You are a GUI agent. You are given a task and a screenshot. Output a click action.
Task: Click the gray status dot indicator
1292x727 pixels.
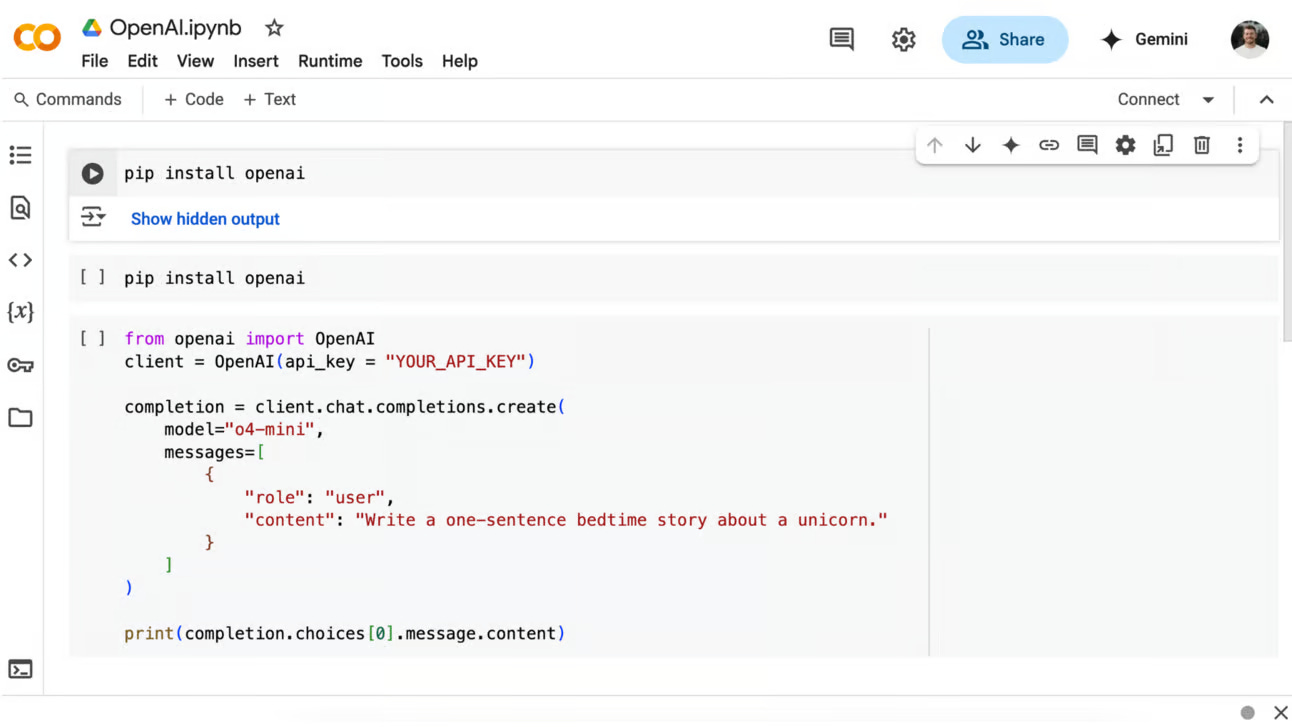pyautogui.click(x=1247, y=713)
